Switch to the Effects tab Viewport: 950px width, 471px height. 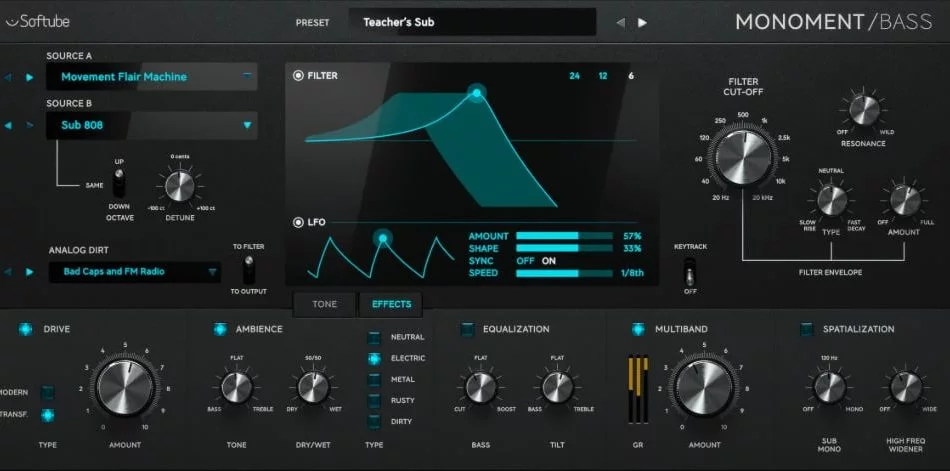pyautogui.click(x=391, y=304)
